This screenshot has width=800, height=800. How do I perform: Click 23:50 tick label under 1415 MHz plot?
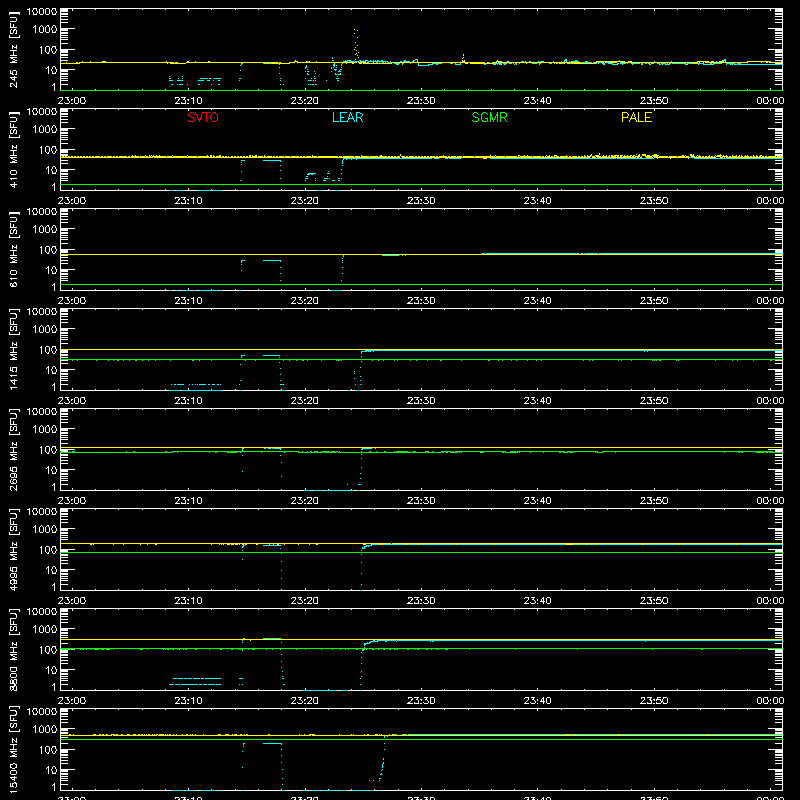pos(654,401)
